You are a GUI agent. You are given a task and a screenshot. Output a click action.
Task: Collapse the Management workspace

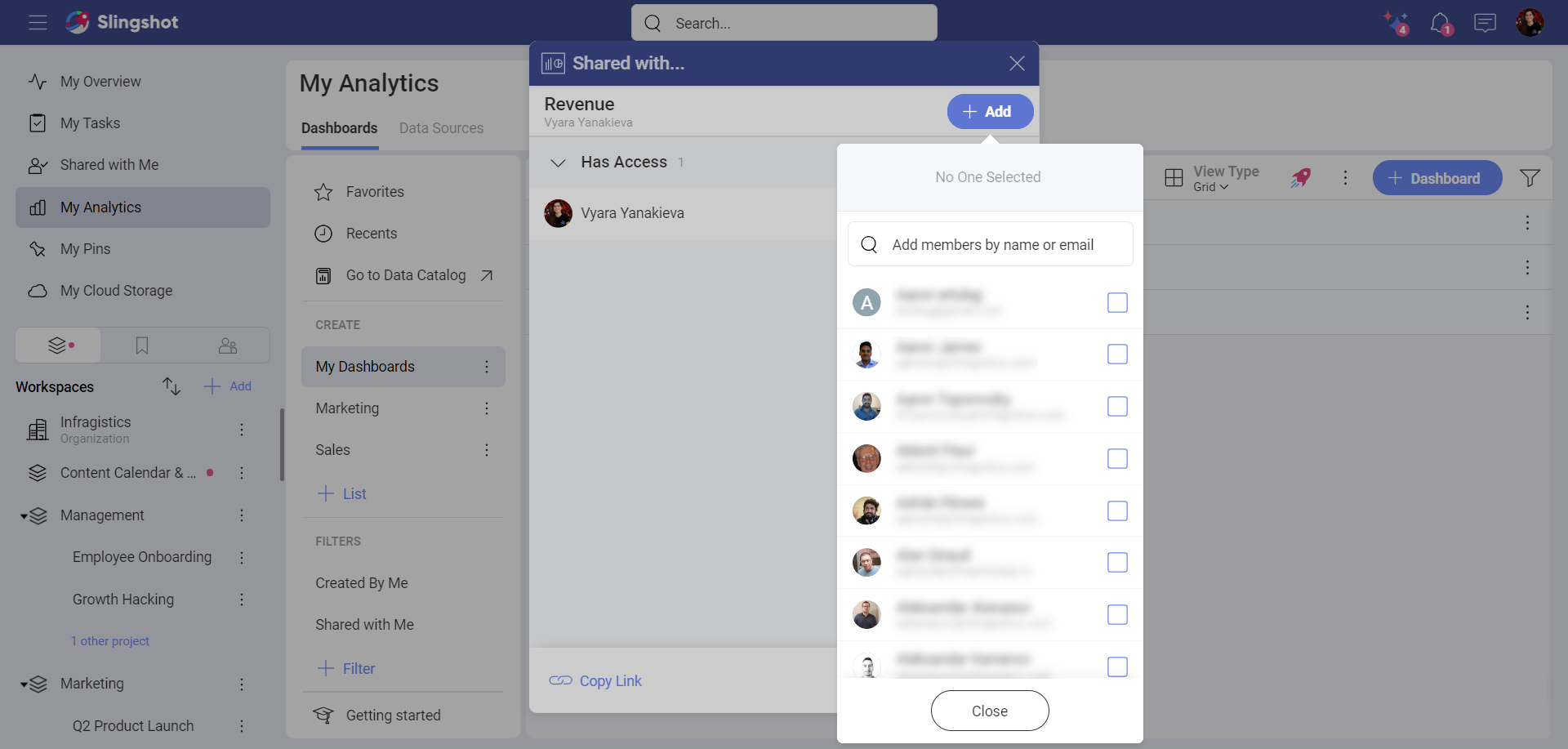[x=24, y=516]
